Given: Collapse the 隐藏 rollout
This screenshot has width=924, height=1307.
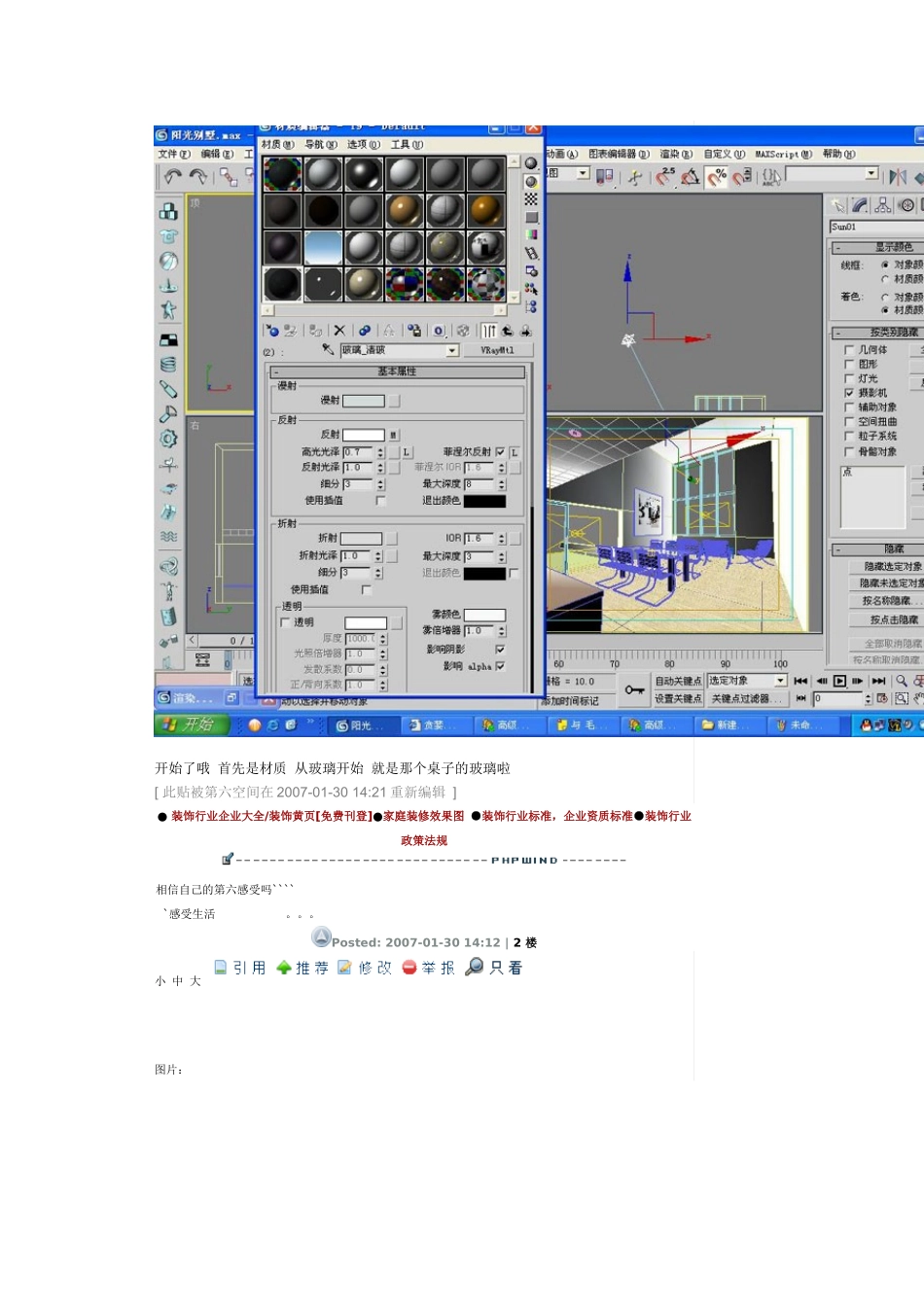Looking at the screenshot, I should 878,549.
